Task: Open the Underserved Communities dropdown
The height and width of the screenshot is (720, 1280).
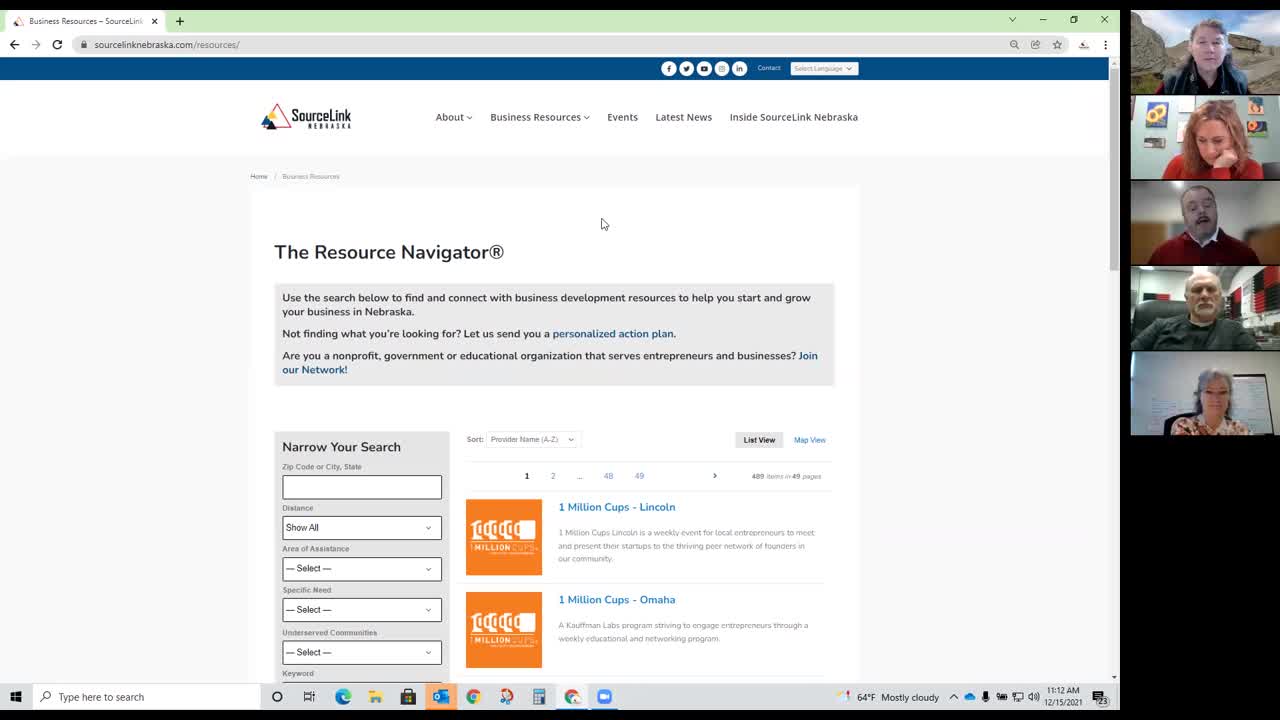Action: [362, 652]
